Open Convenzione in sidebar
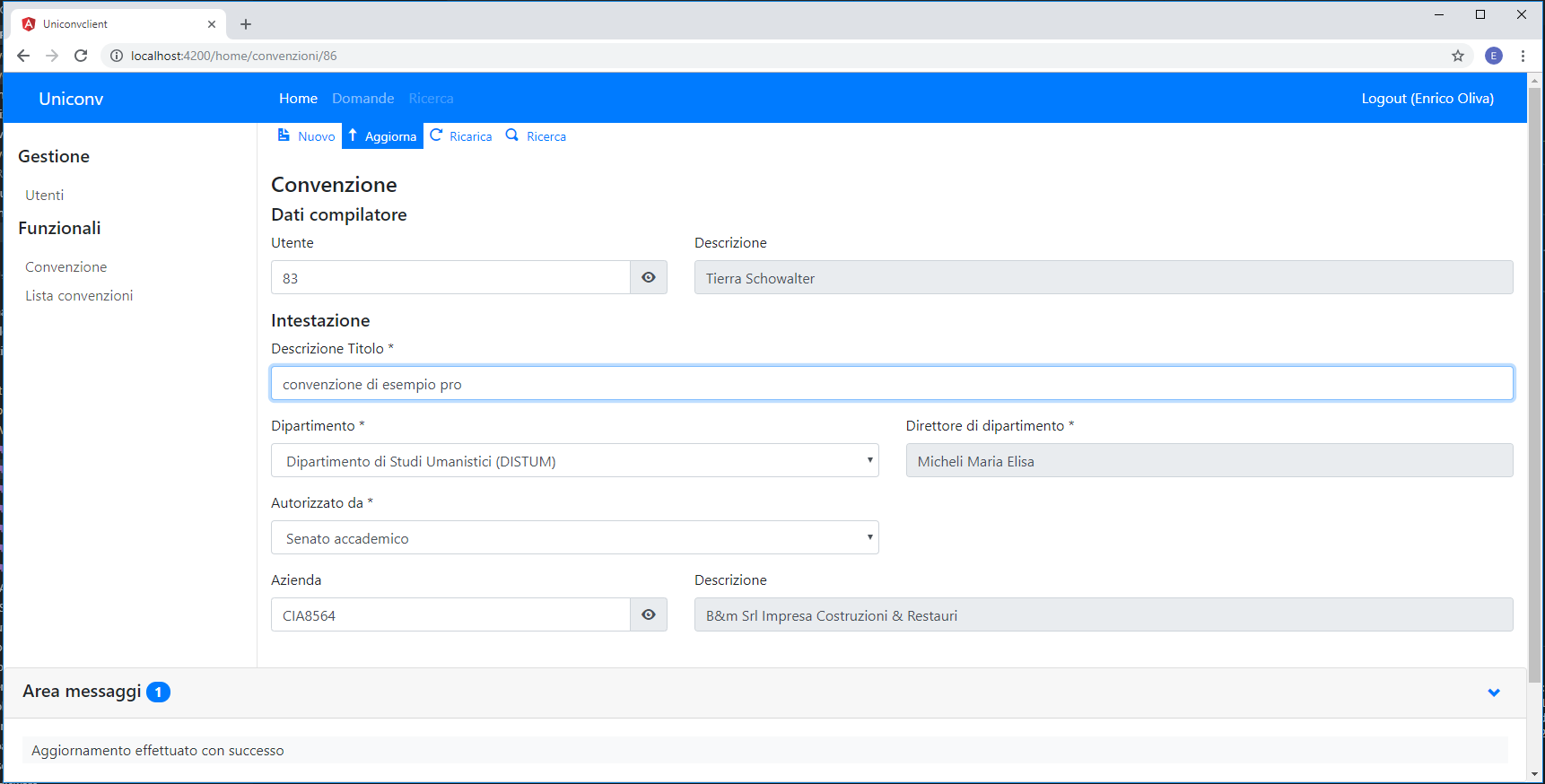This screenshot has height=784, width=1545. [x=66, y=267]
